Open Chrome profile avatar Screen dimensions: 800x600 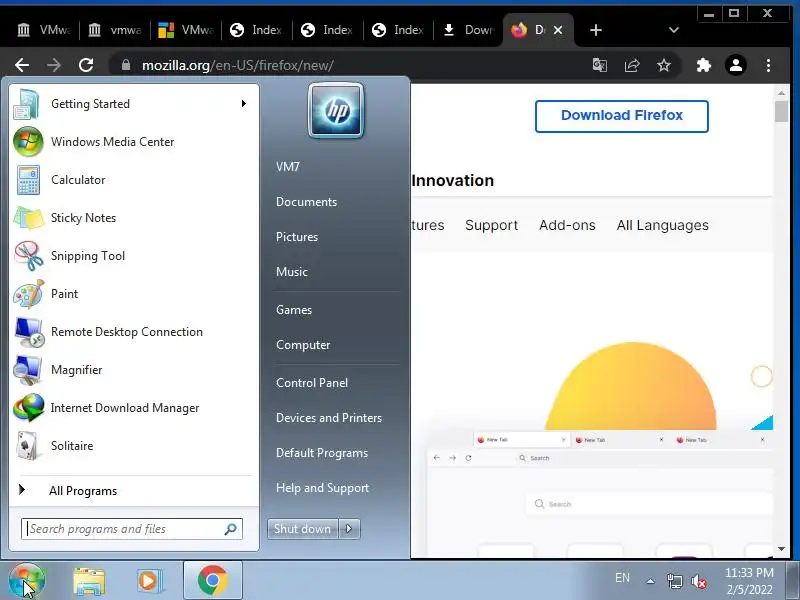click(736, 65)
